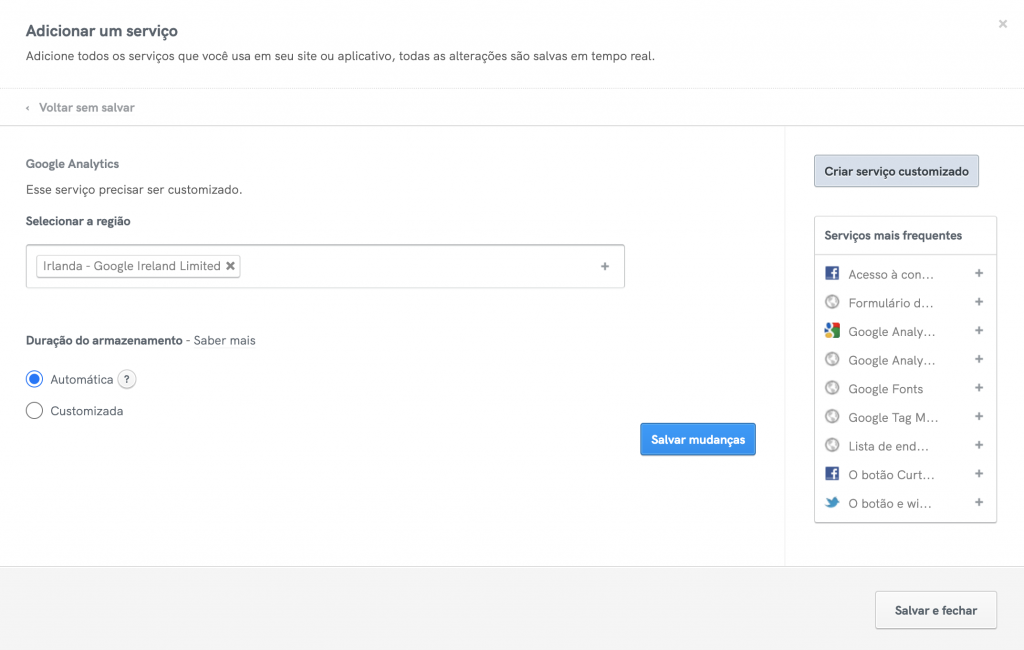Click the plus icon next to Google Fonts
This screenshot has height=650, width=1024.
click(x=979, y=388)
